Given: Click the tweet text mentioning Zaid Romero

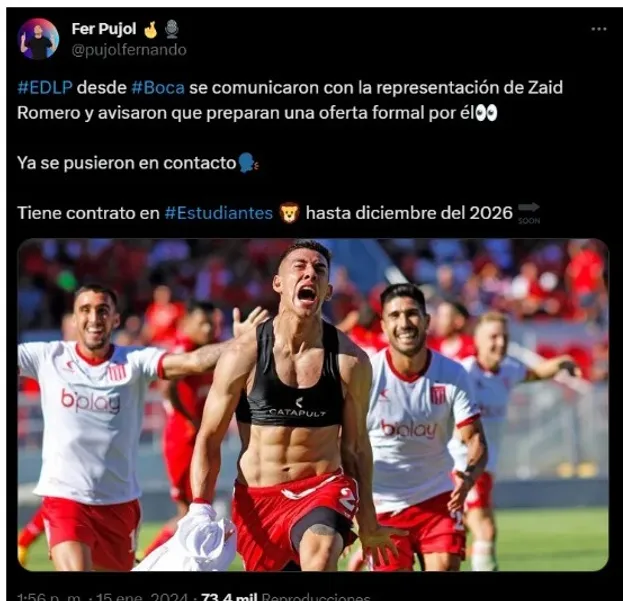Looking at the screenshot, I should click(290, 100).
